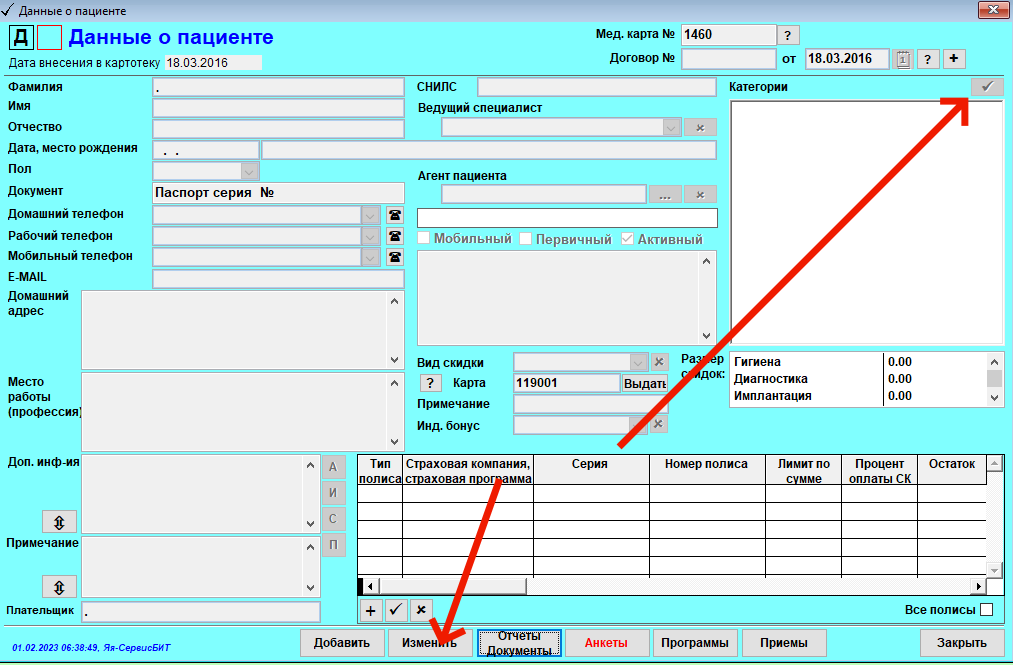The width and height of the screenshot is (1013, 665).
Task: Click the policy table's horizontal scrollbar right arrow
Action: pyautogui.click(x=977, y=586)
